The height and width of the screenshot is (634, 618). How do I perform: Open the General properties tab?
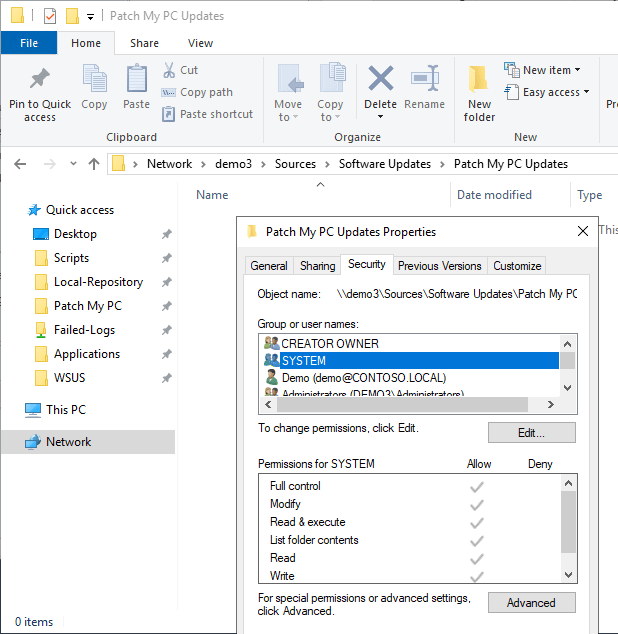[x=269, y=266]
